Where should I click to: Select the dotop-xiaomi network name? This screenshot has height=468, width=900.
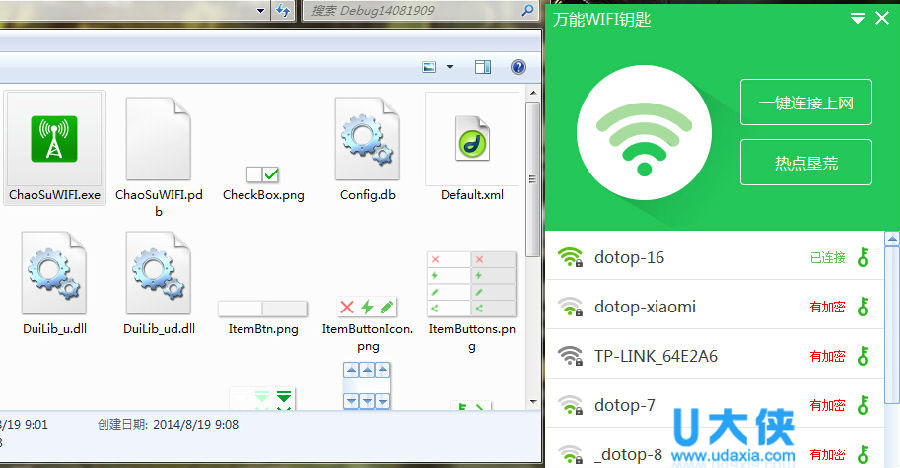645,306
